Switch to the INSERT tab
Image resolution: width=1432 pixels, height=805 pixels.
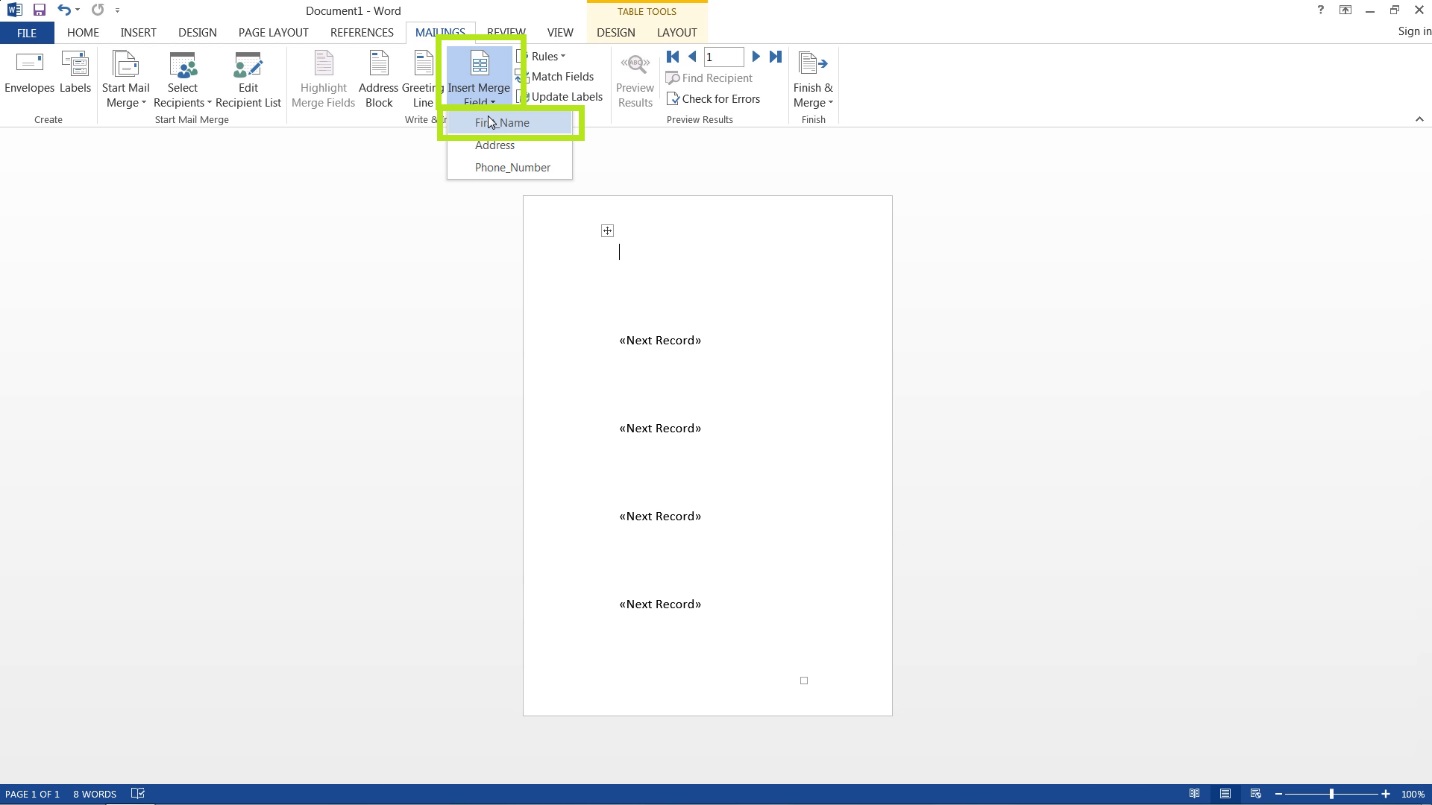point(138,32)
